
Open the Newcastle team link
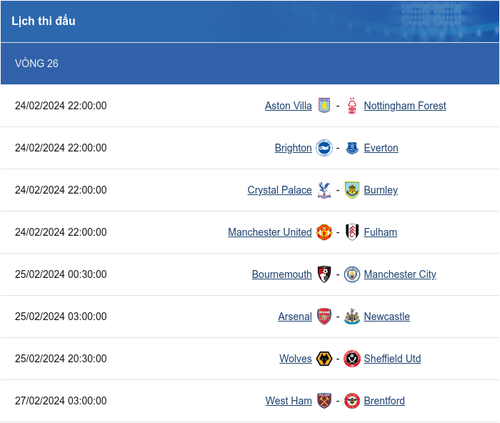point(387,316)
